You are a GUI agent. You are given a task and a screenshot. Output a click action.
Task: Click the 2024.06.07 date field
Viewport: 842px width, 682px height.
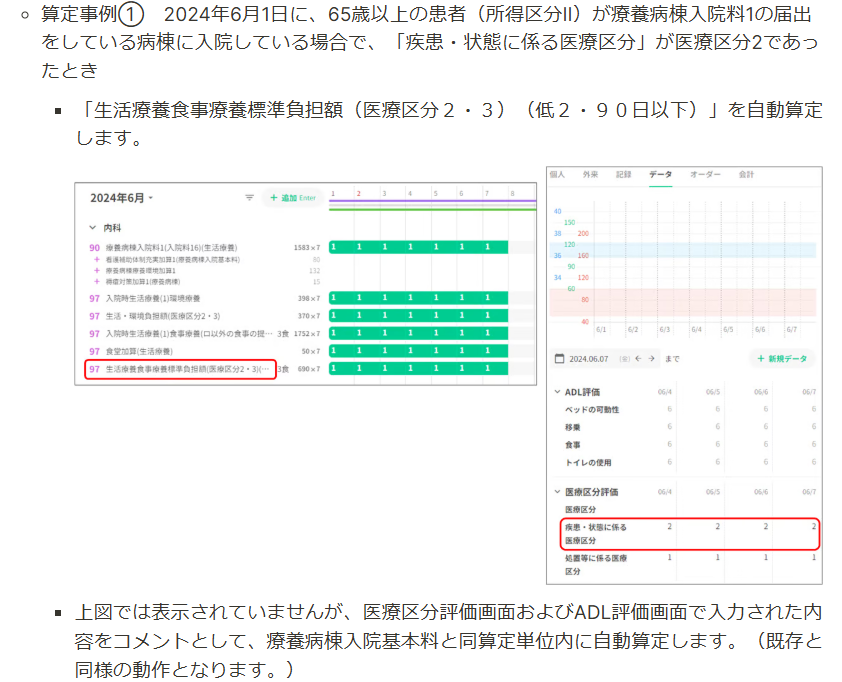click(x=589, y=359)
